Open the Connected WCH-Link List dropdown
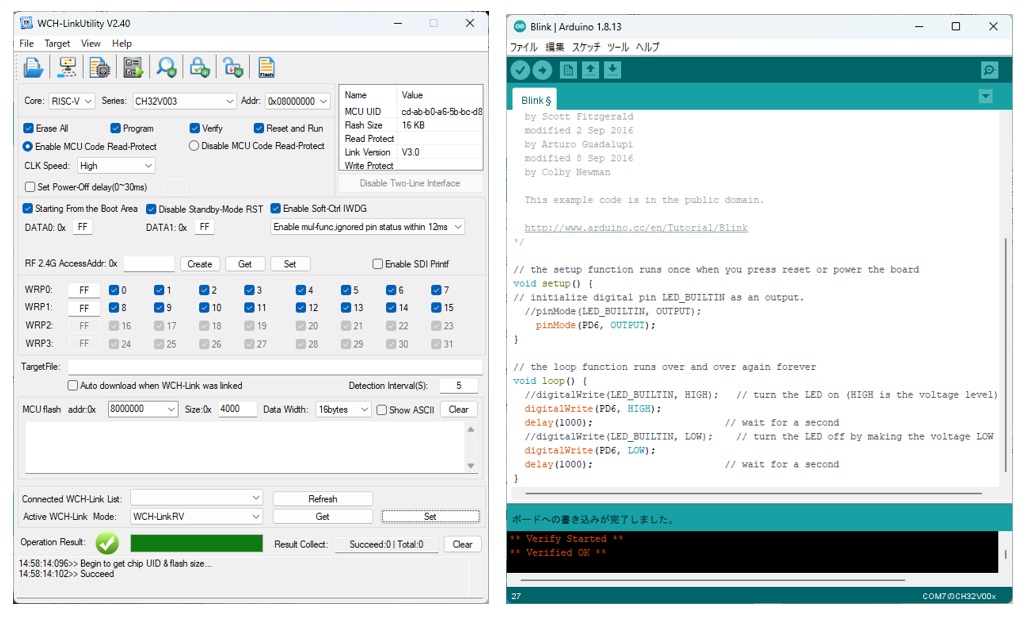 (196, 499)
